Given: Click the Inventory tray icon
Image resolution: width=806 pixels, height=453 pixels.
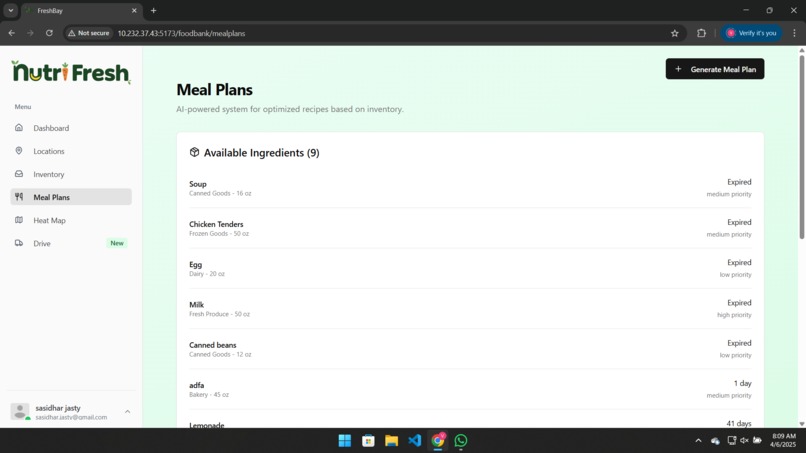Looking at the screenshot, I should pyautogui.click(x=19, y=174).
